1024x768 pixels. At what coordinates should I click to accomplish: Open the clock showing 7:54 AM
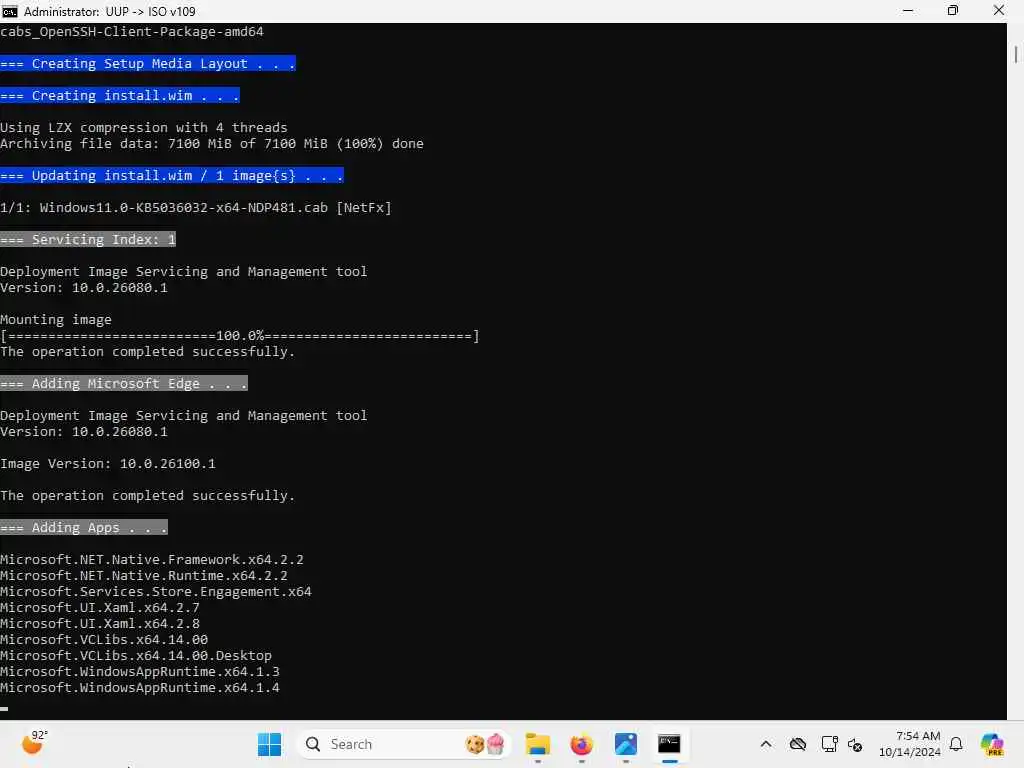pos(910,744)
